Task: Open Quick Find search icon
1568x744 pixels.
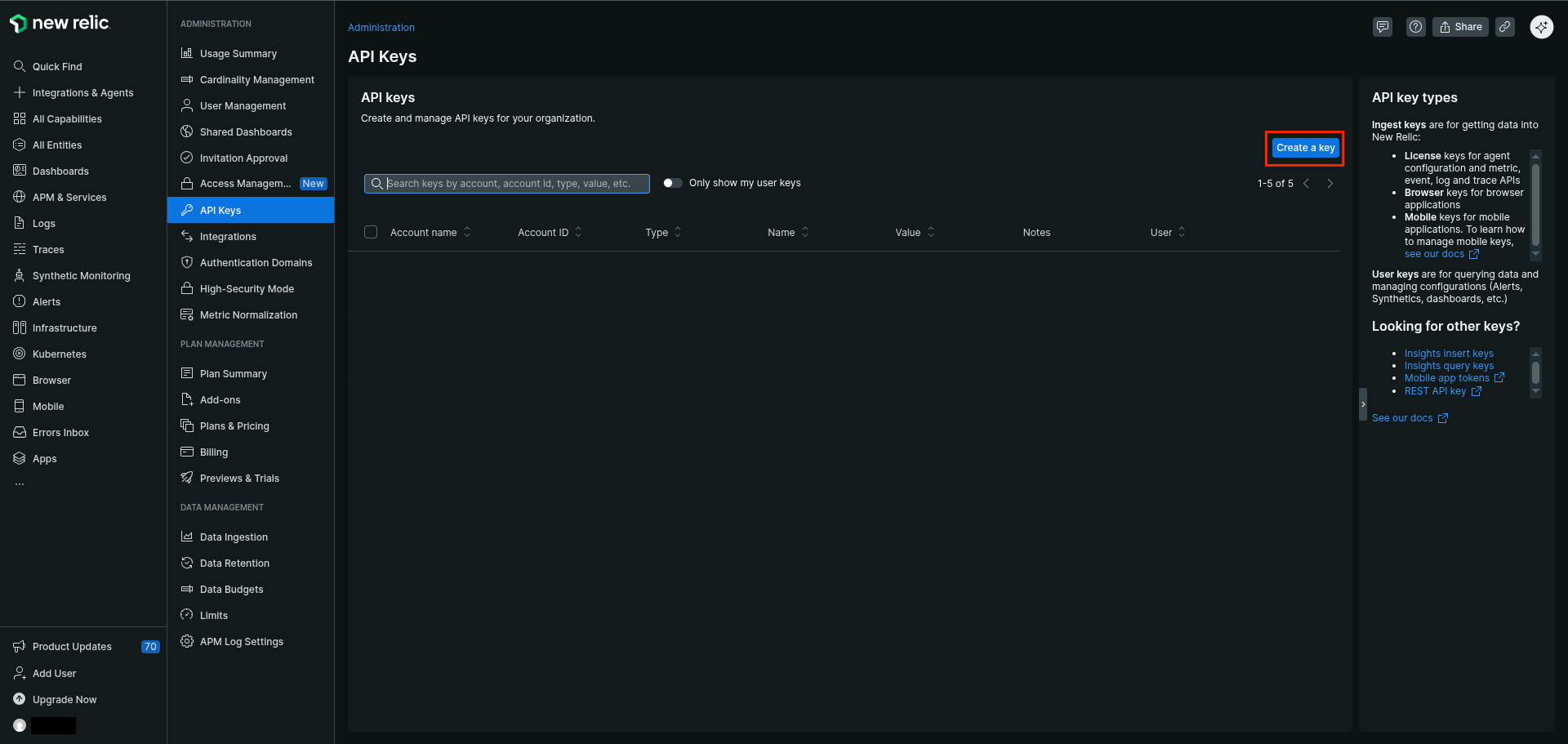Action: 20,66
